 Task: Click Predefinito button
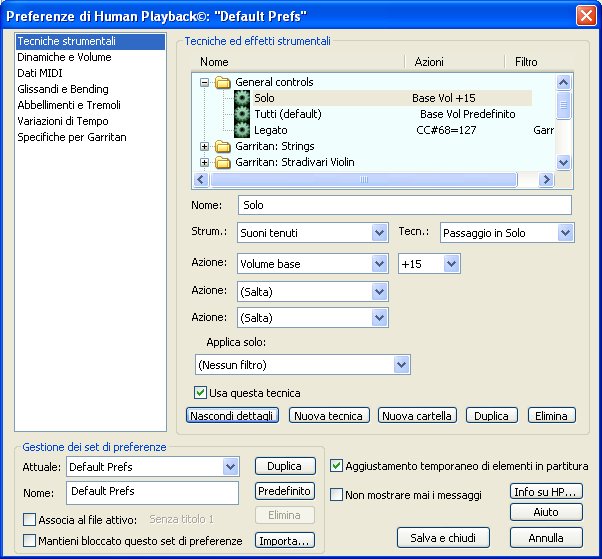pyautogui.click(x=285, y=491)
